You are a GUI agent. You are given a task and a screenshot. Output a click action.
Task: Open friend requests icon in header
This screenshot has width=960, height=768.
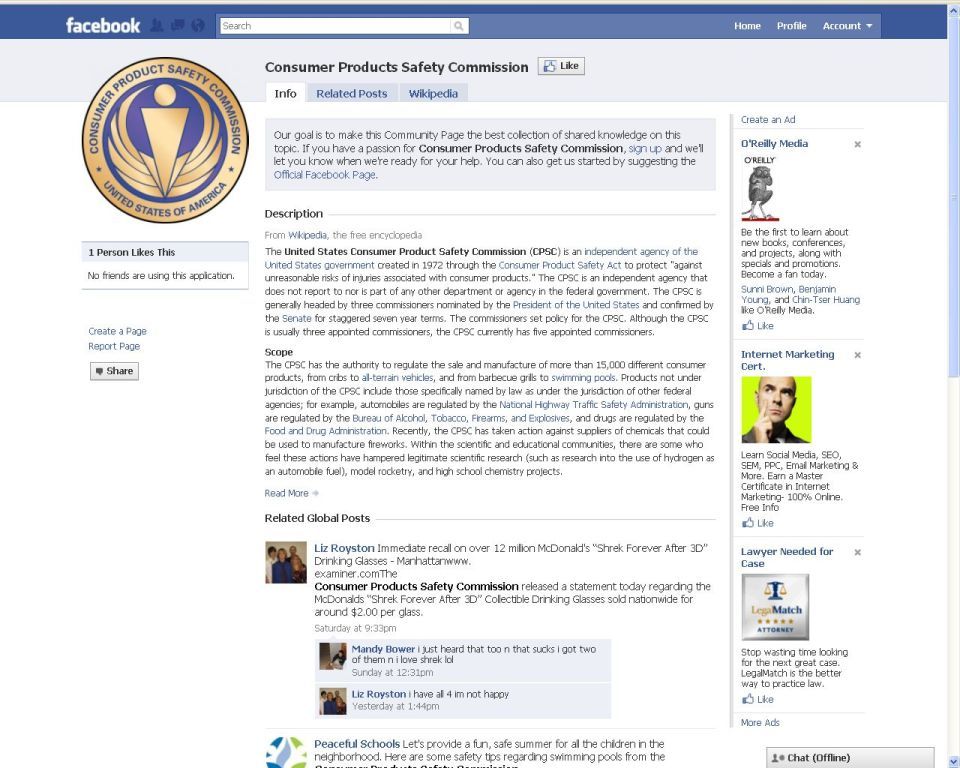(x=157, y=26)
